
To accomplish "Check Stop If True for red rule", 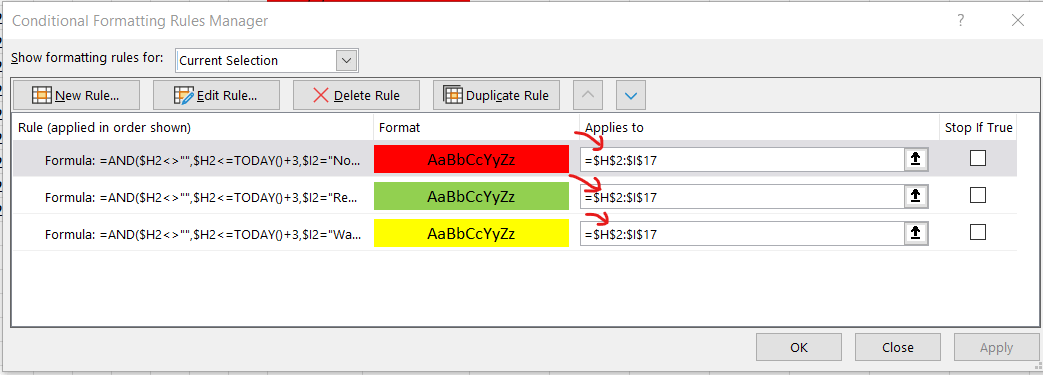I will click(x=978, y=158).
